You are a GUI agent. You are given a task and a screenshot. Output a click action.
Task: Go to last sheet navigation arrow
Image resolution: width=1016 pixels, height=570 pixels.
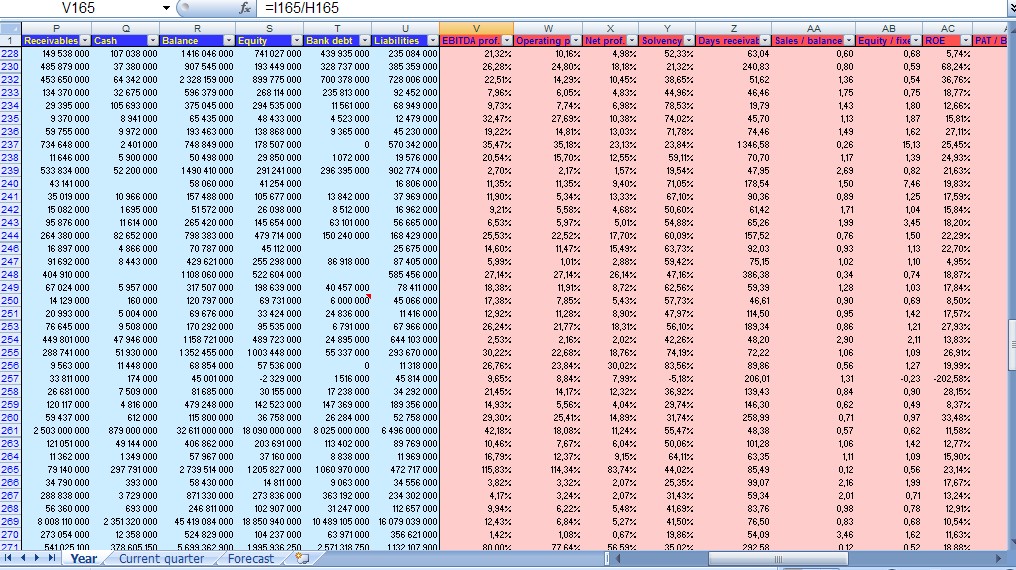(x=52, y=558)
